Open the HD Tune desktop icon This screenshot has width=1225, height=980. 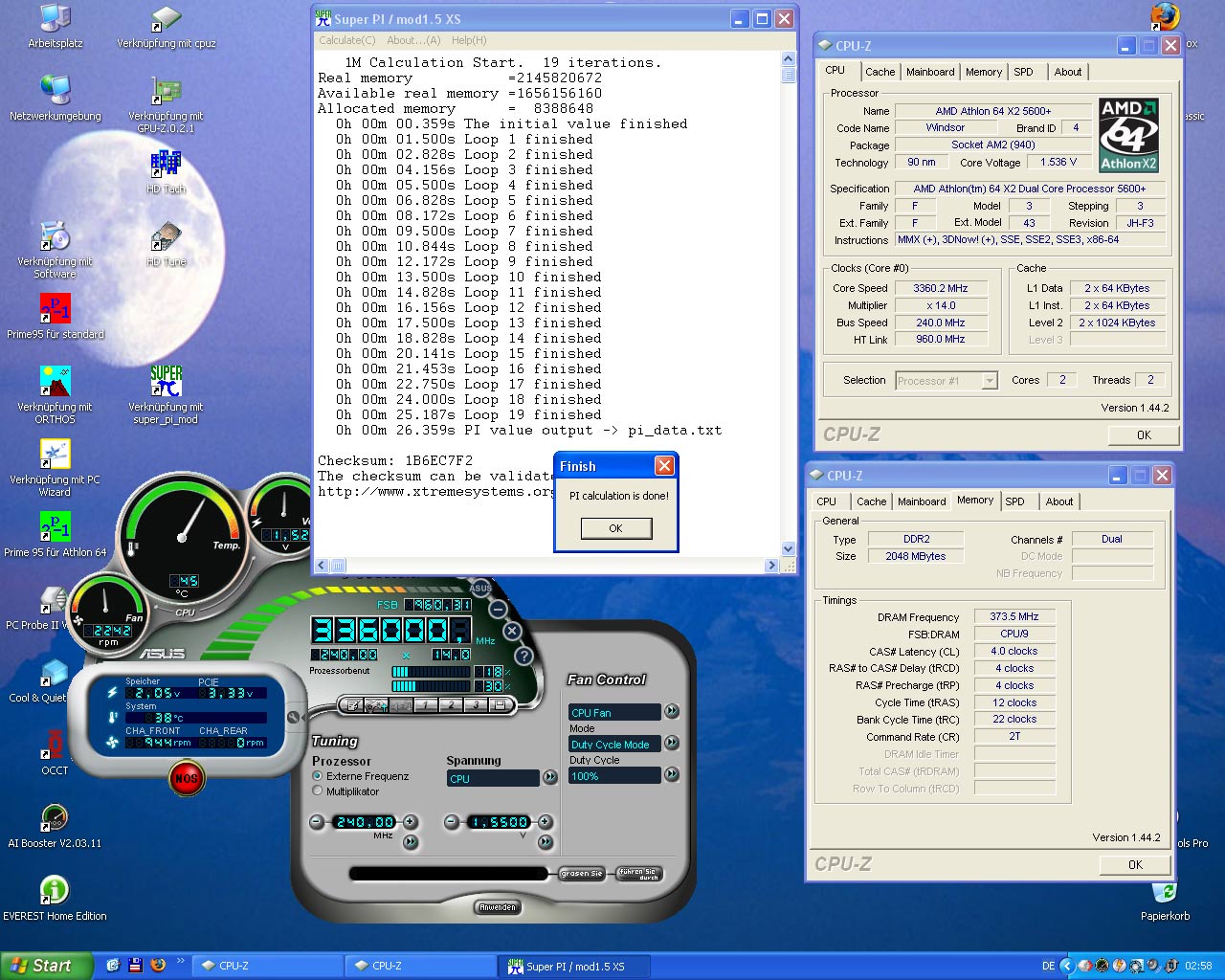pos(167,244)
